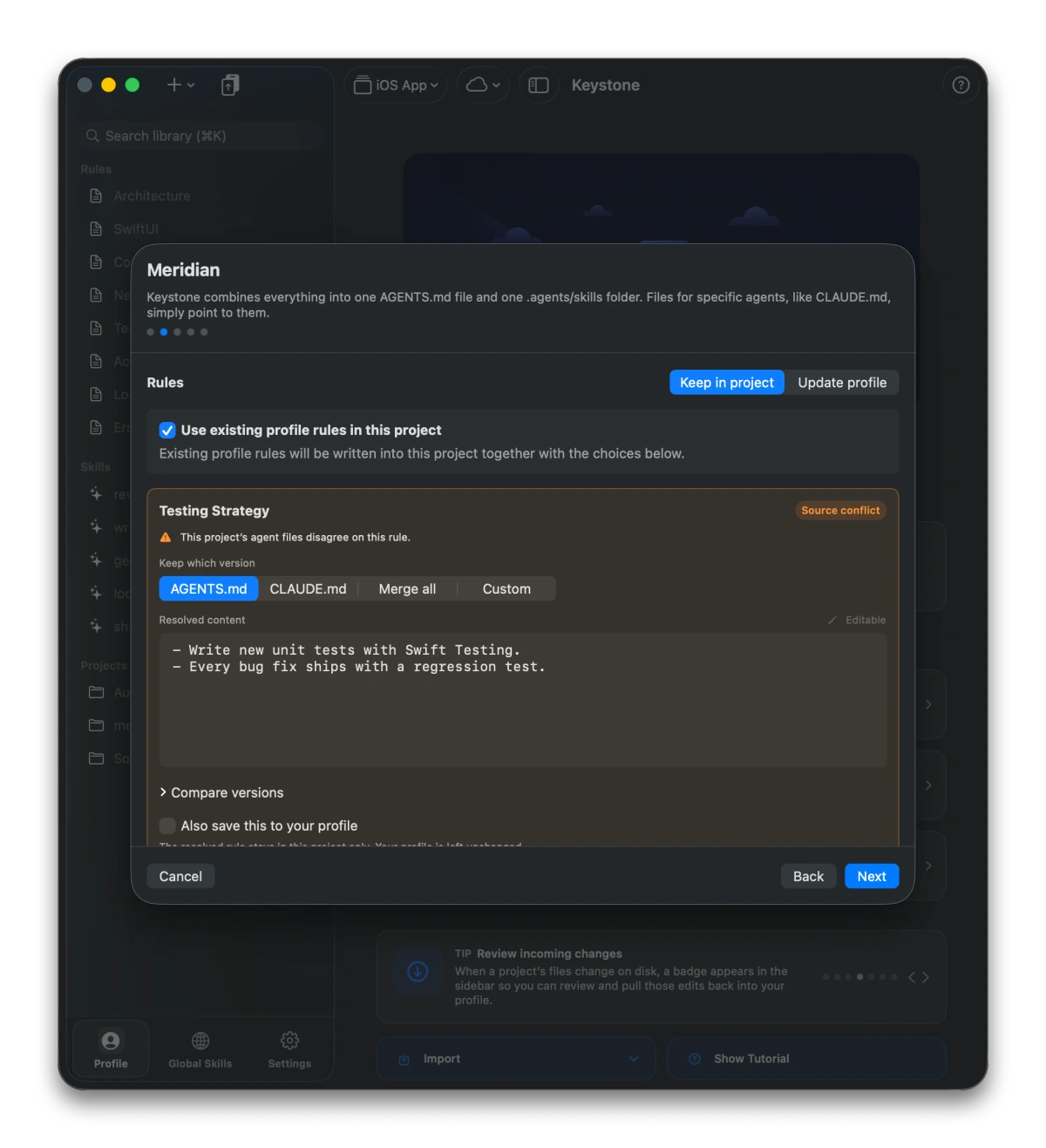Select Update profile segment
The height and width of the screenshot is (1148, 1046).
842,383
